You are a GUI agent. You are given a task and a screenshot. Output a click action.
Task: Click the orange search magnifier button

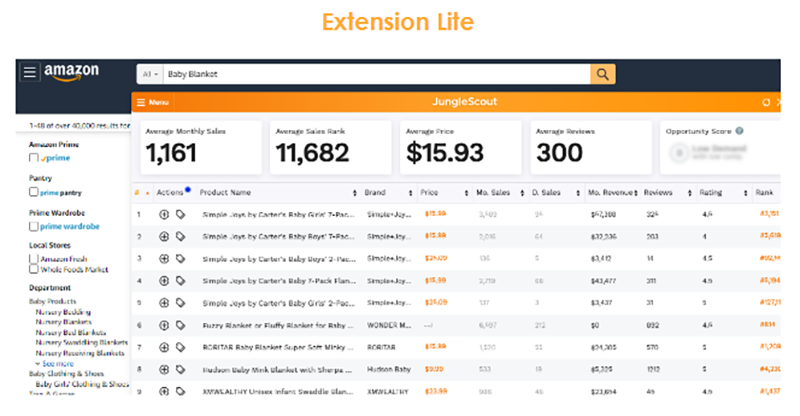pyautogui.click(x=603, y=74)
